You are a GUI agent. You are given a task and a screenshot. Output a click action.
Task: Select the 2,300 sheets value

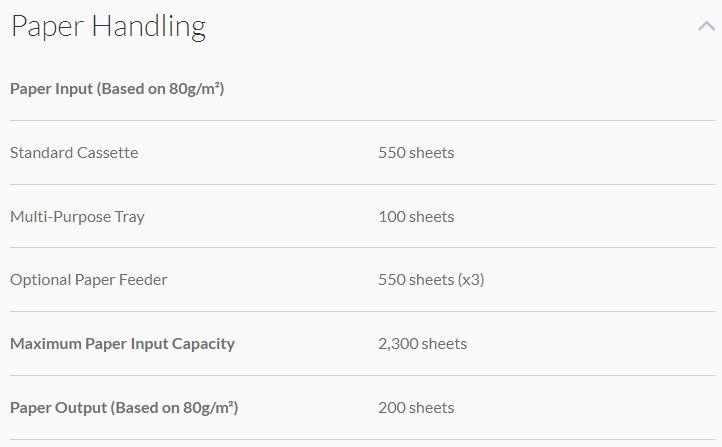(422, 344)
